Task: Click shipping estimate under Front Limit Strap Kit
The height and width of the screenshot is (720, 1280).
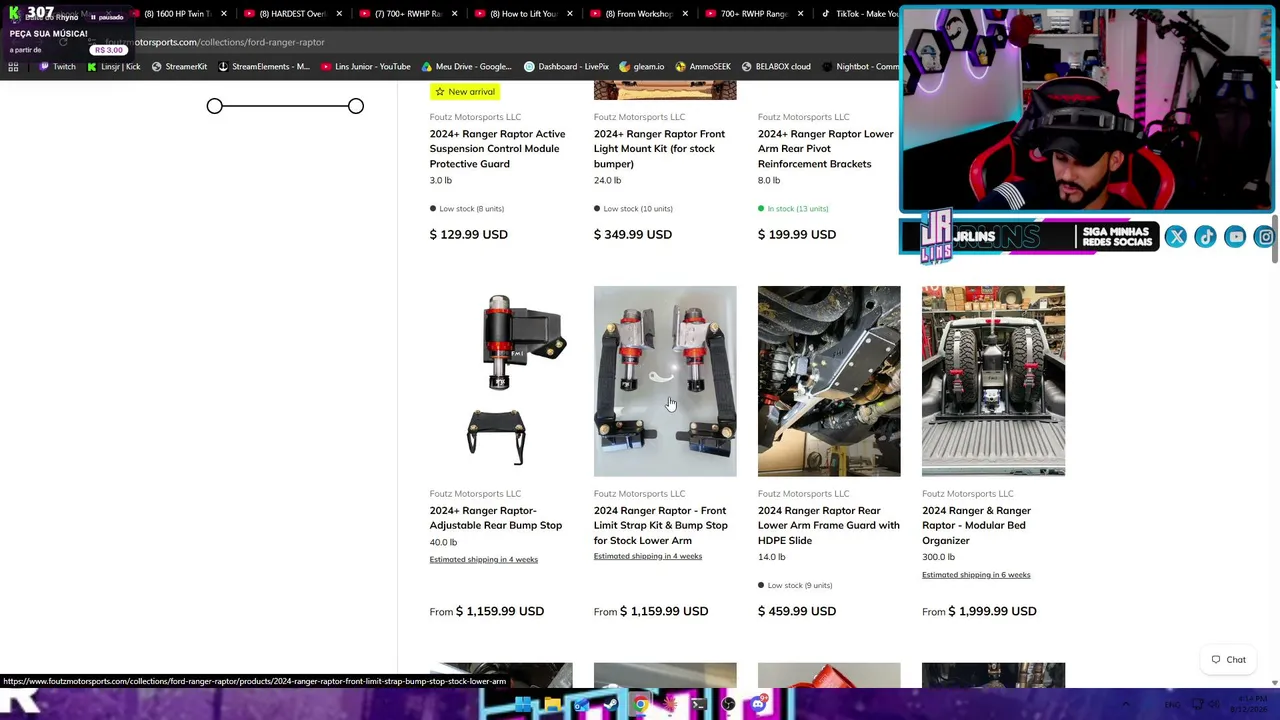Action: coord(648,556)
